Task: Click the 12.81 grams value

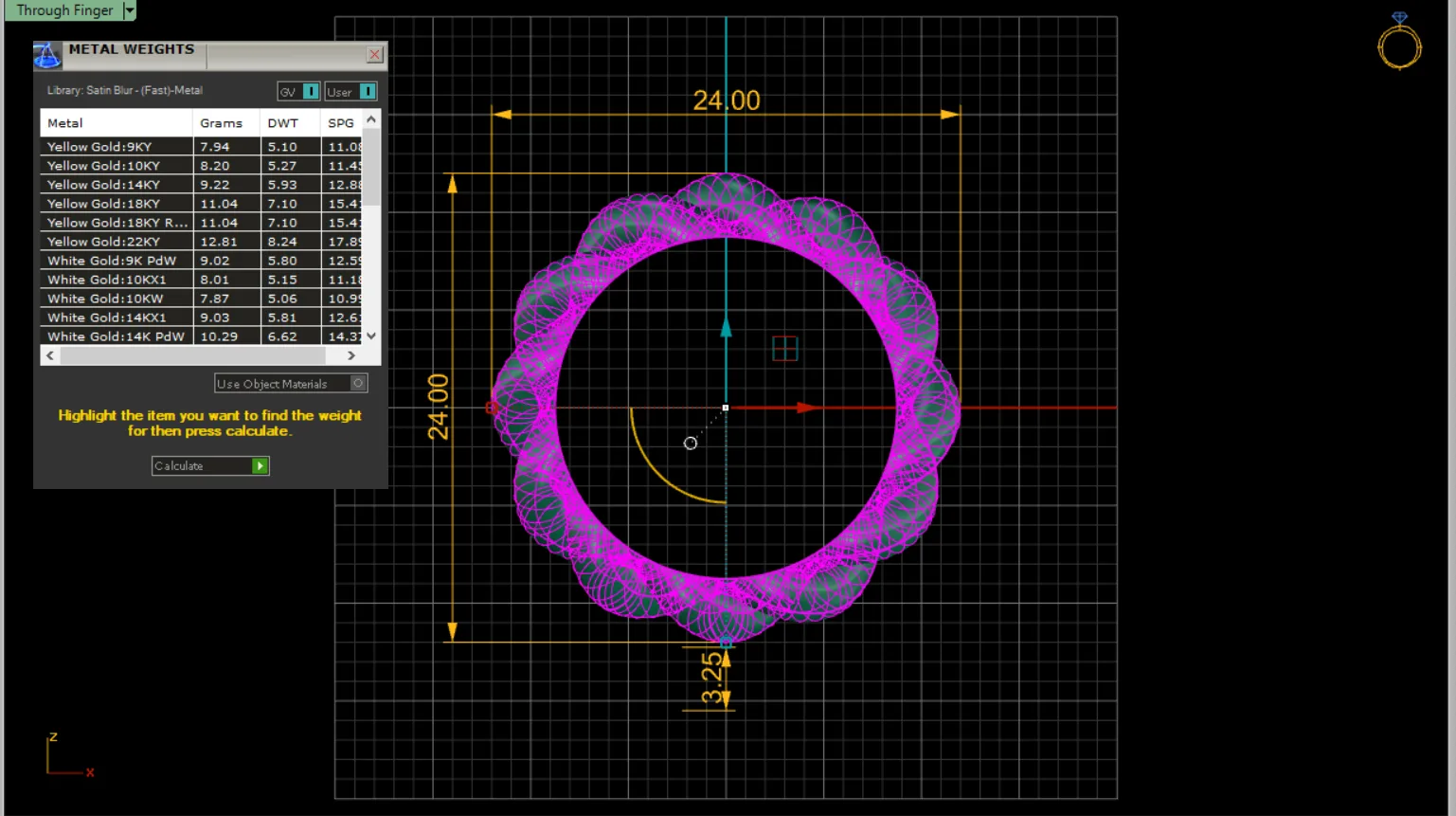Action: point(219,242)
